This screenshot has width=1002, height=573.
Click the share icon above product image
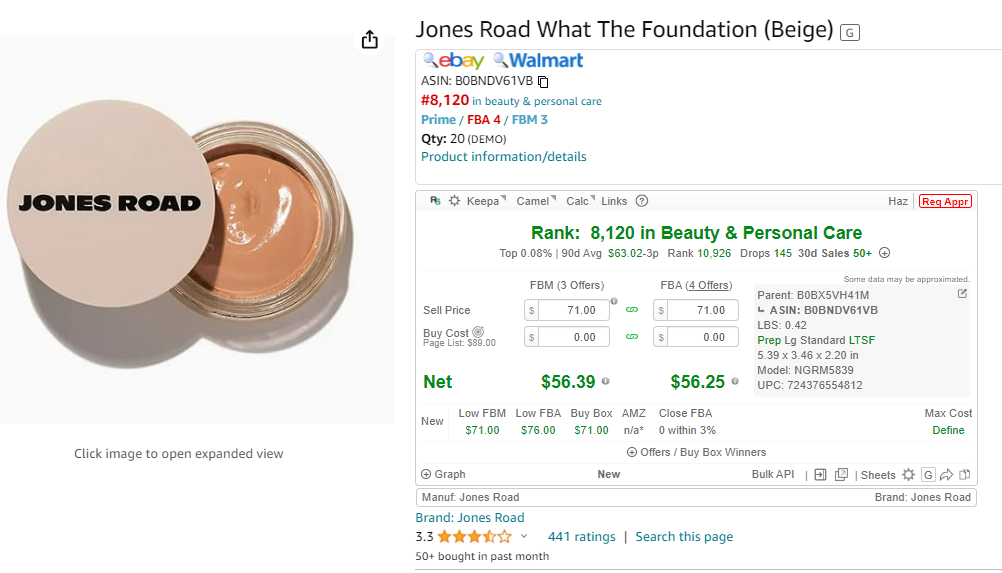[x=369, y=40]
